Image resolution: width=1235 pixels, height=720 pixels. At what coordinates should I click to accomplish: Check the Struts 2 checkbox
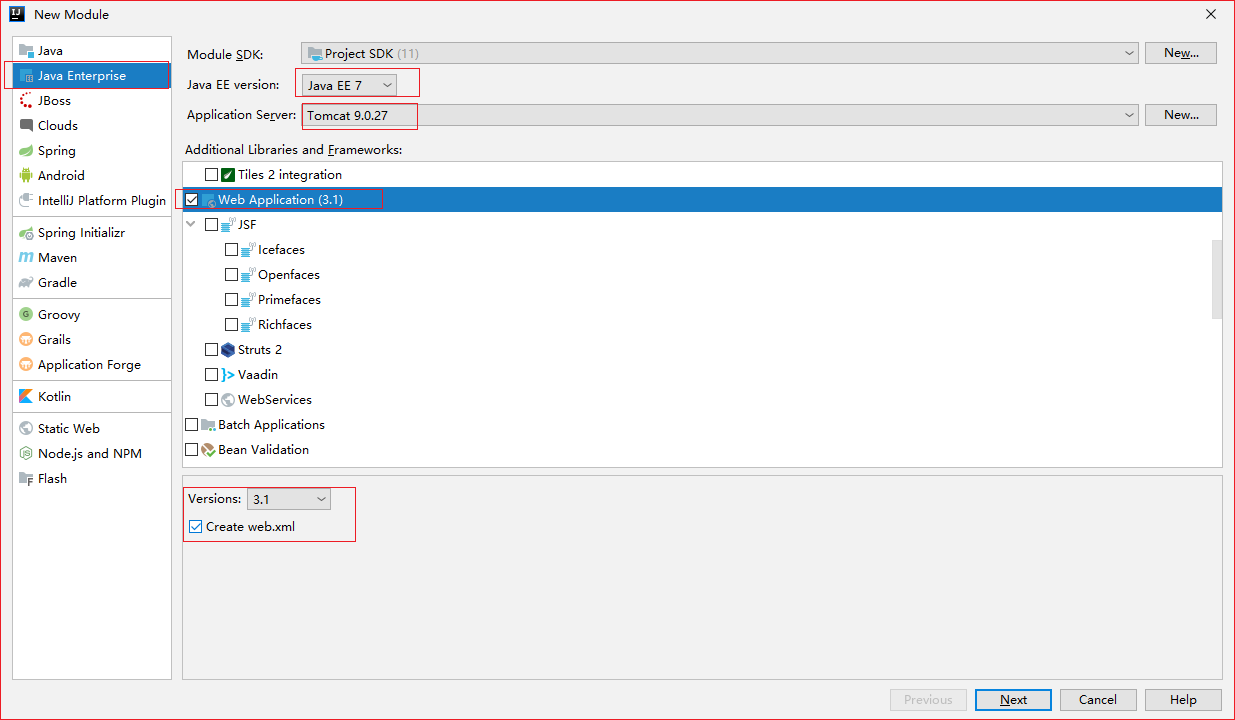[211, 350]
